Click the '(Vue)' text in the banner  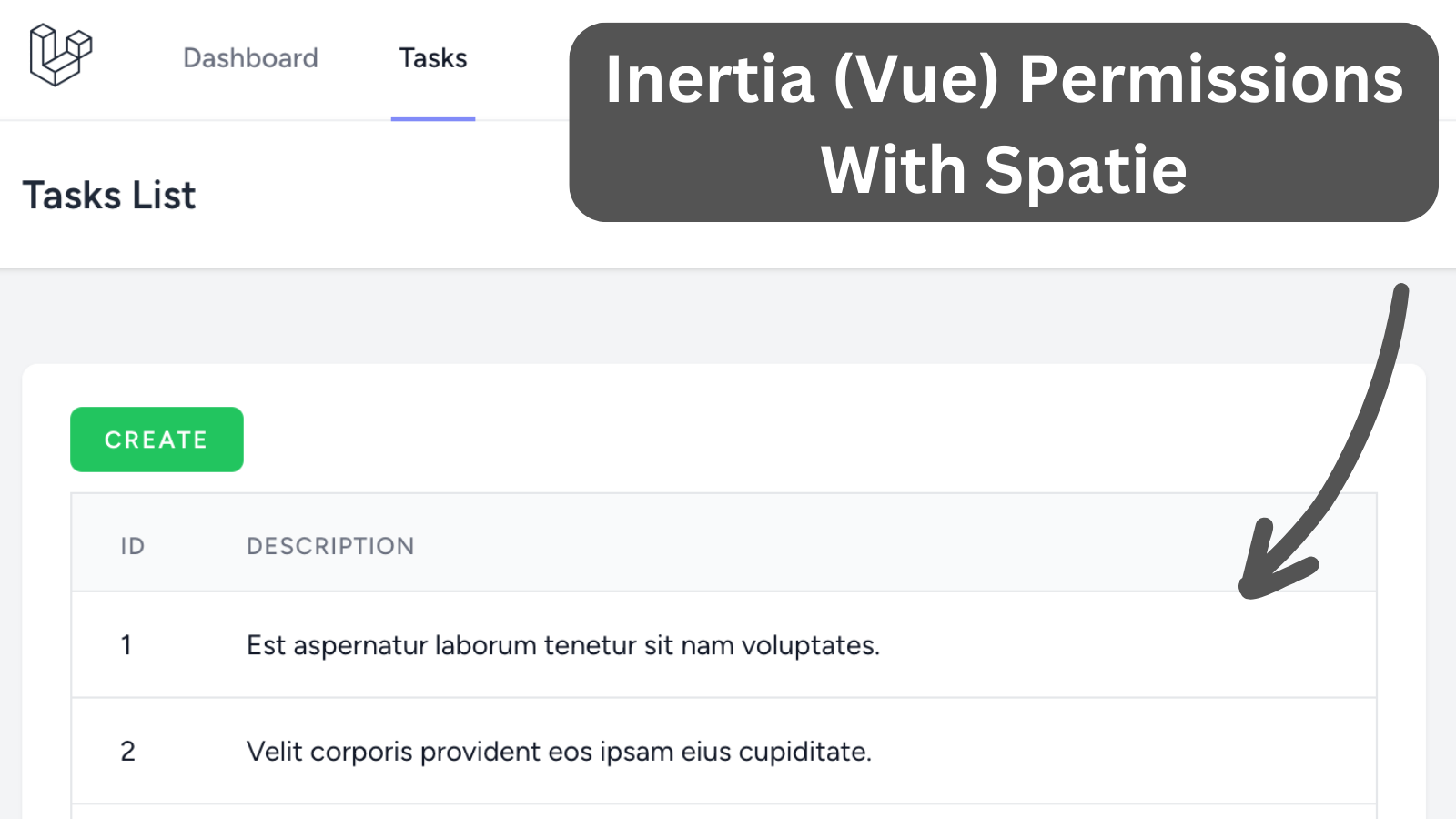[x=916, y=80]
